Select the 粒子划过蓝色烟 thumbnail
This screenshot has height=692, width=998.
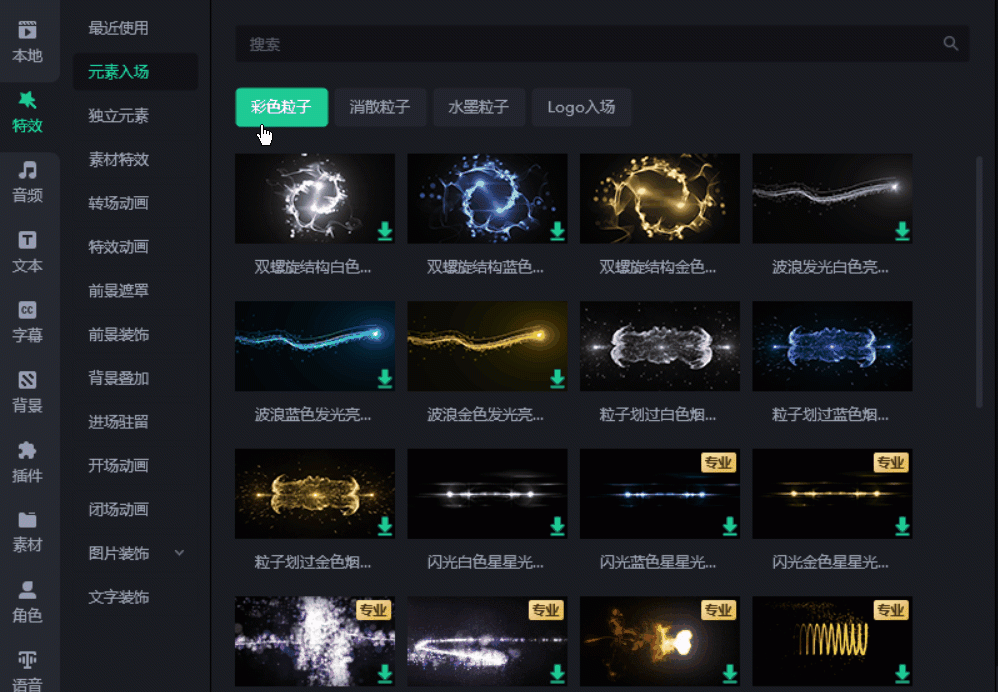point(832,346)
